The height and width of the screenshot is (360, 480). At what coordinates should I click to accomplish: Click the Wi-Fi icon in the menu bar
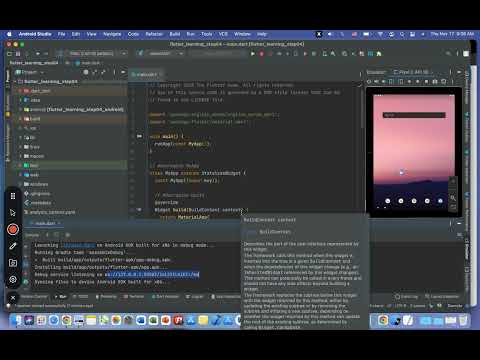click(x=380, y=34)
